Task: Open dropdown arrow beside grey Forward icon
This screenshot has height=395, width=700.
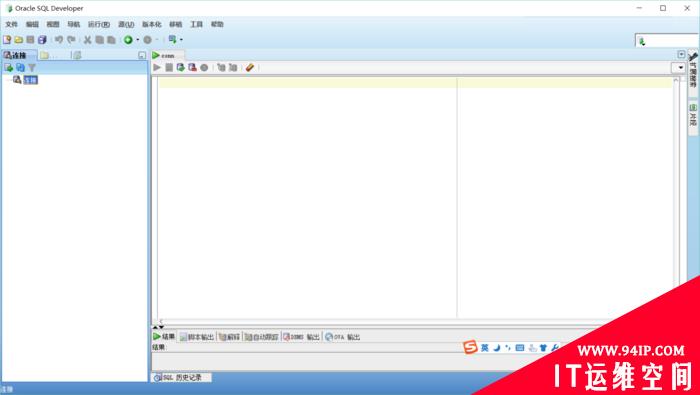Action: point(157,40)
